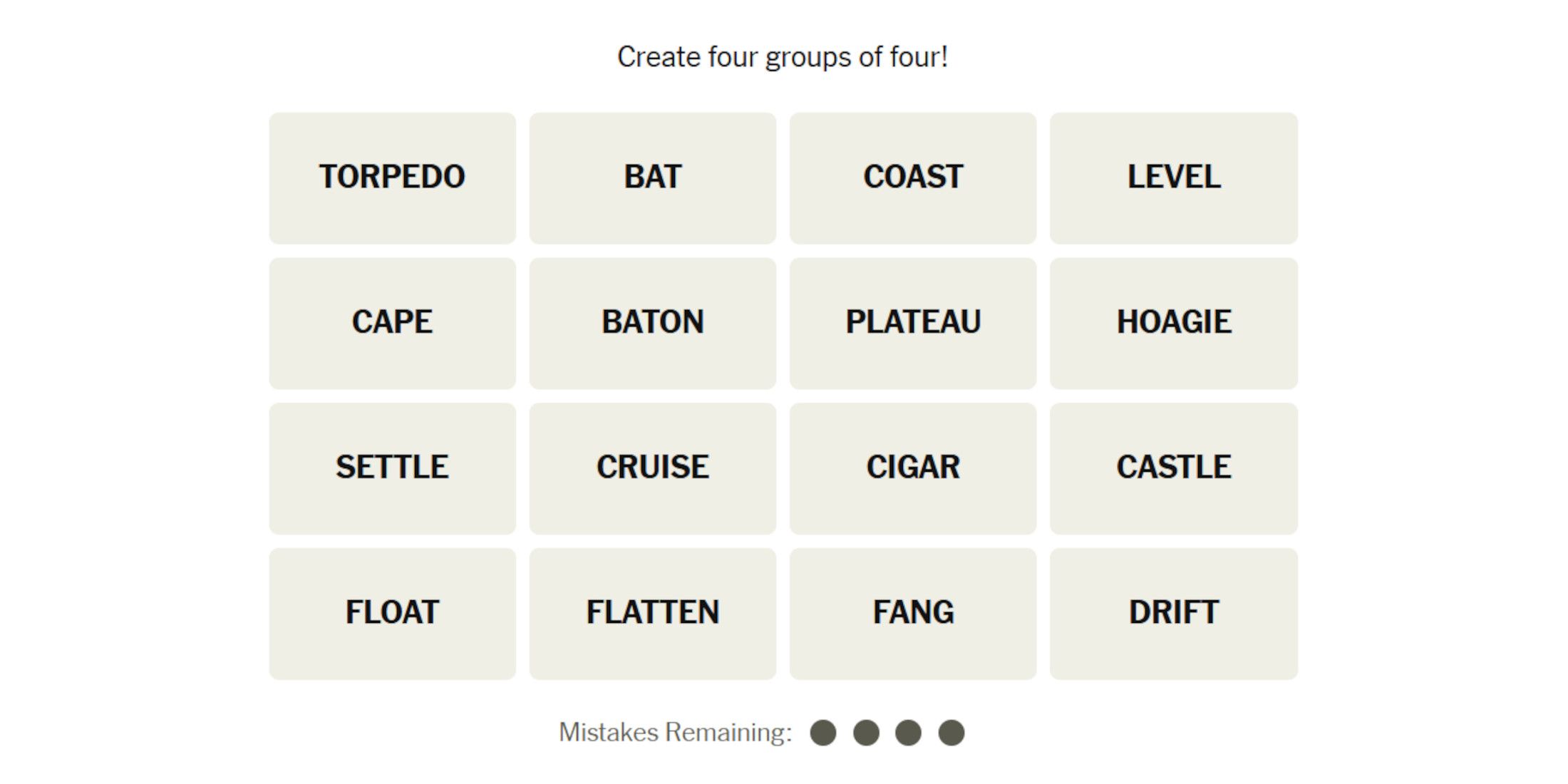Screen dimensions: 1568x784
Task: Select the TORPEDO word tile
Action: [392, 178]
